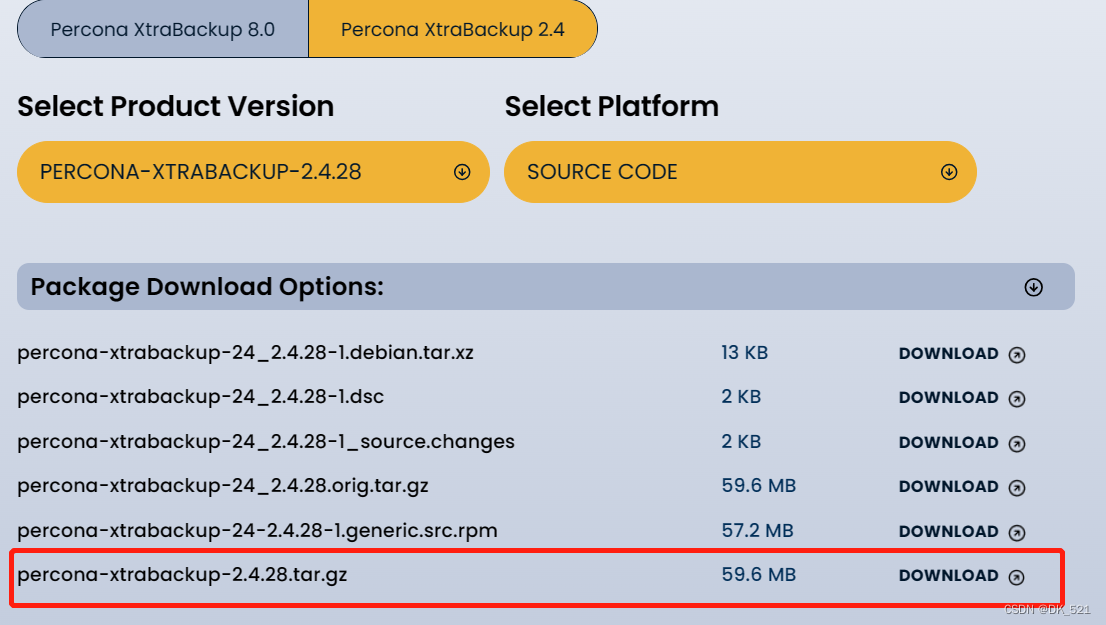Screen dimensions: 1106x625
Task: Click the percona-xtrabackup-24_2.4.28-1.debian.tar.xz filename
Action: (245, 353)
